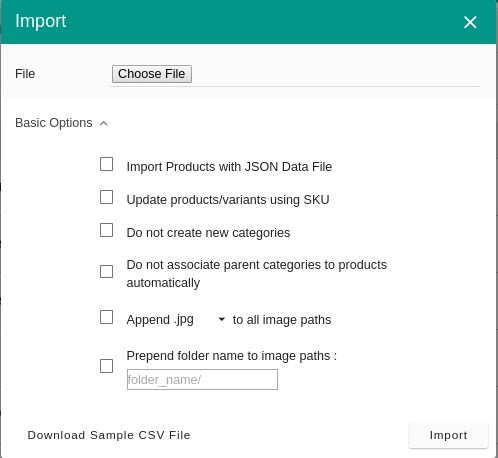Image resolution: width=498 pixels, height=458 pixels.
Task: Toggle Do not associate parent categories checkbox
Action: coord(106,271)
